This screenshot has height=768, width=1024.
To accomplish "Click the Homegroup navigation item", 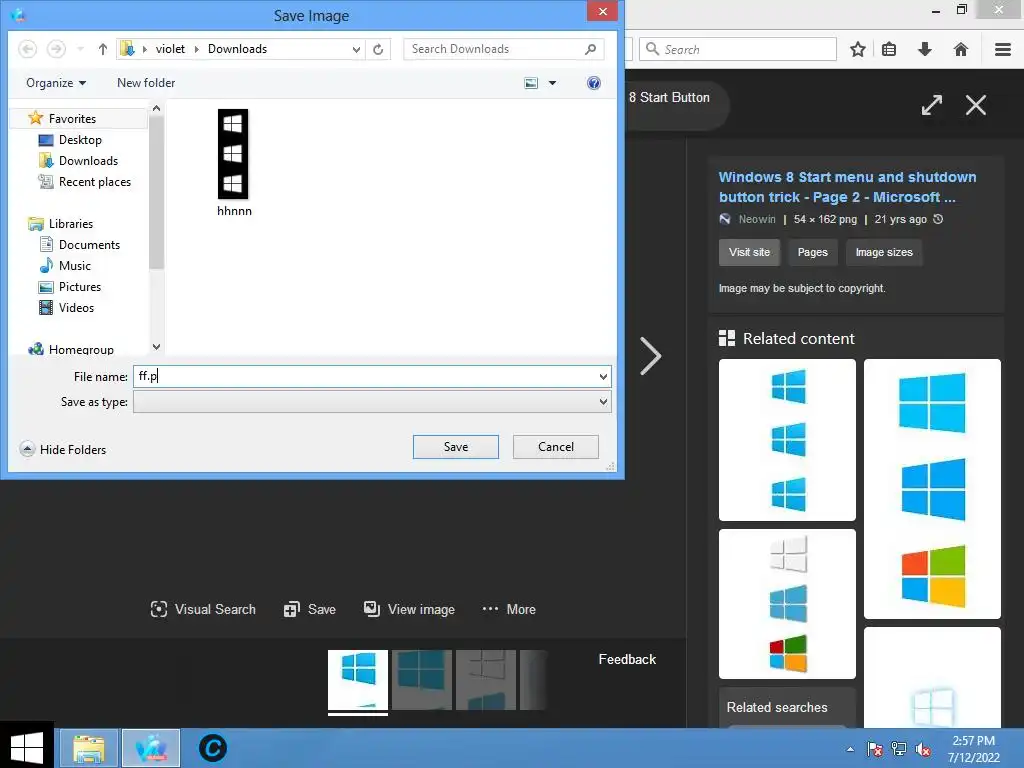I will click(x=80, y=349).
